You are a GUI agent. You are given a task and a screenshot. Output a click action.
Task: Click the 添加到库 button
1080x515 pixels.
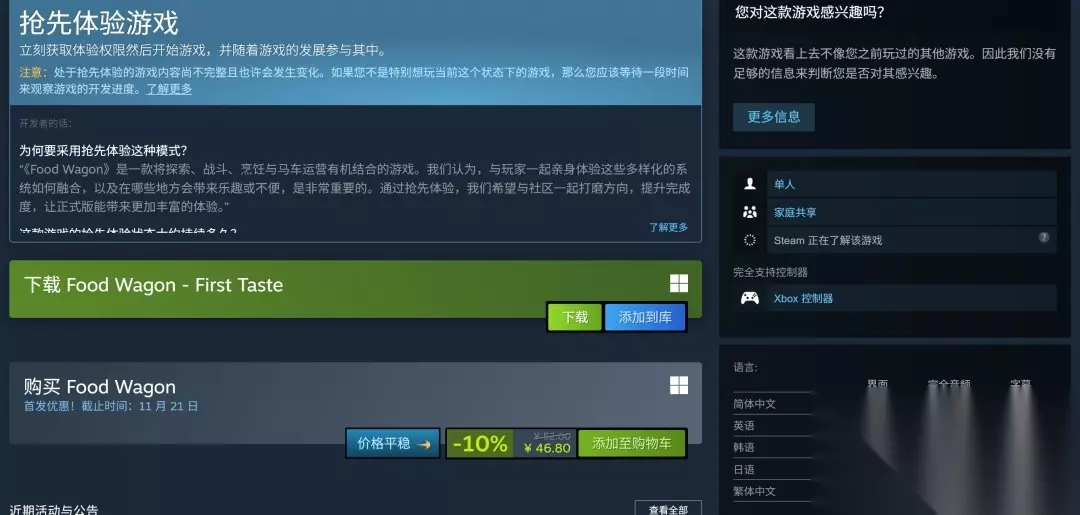tap(645, 317)
